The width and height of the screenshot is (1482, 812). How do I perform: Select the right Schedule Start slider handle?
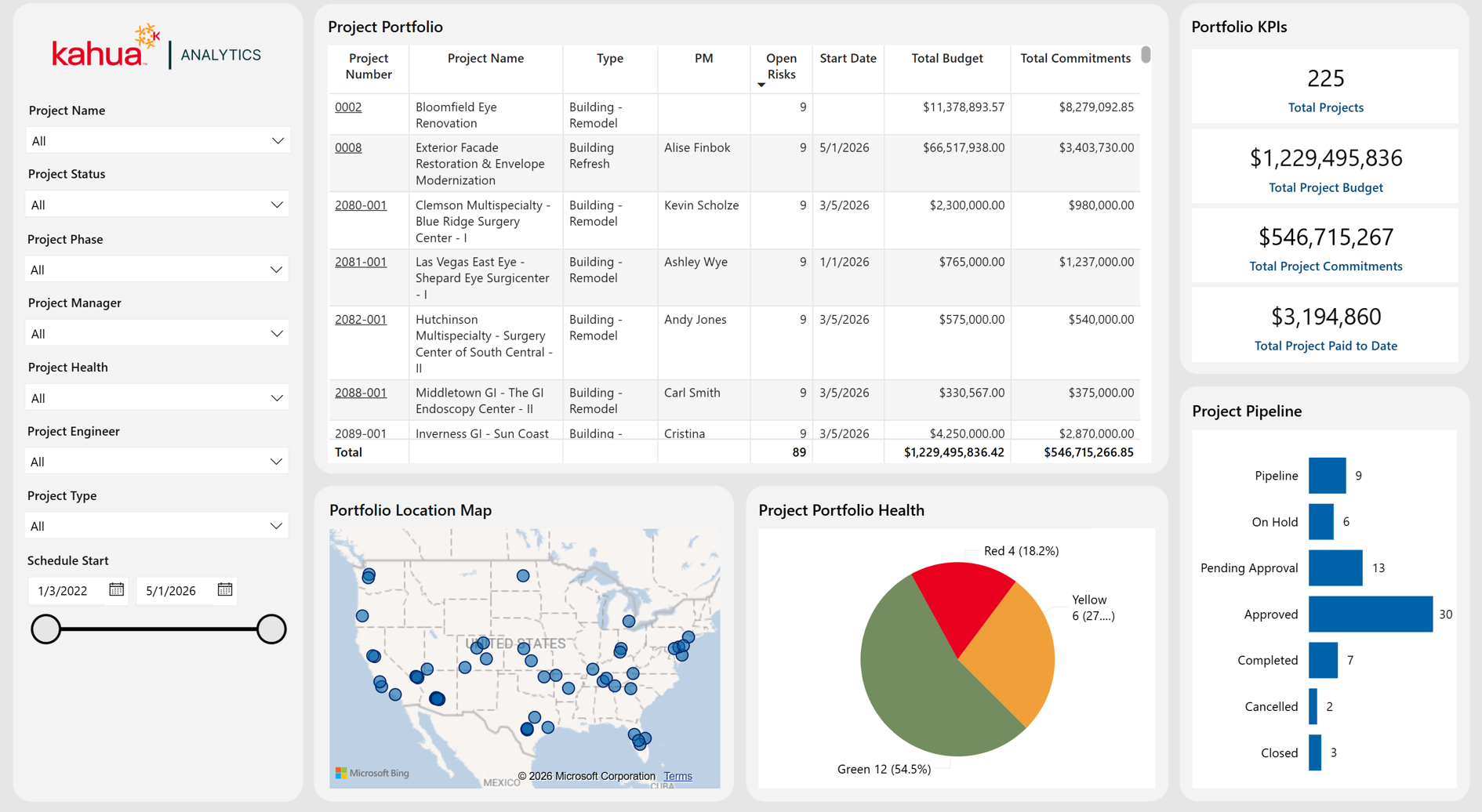271,629
